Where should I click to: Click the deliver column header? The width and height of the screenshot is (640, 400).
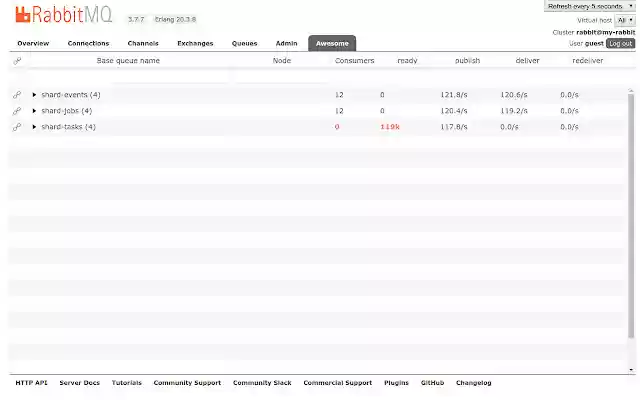(527, 61)
